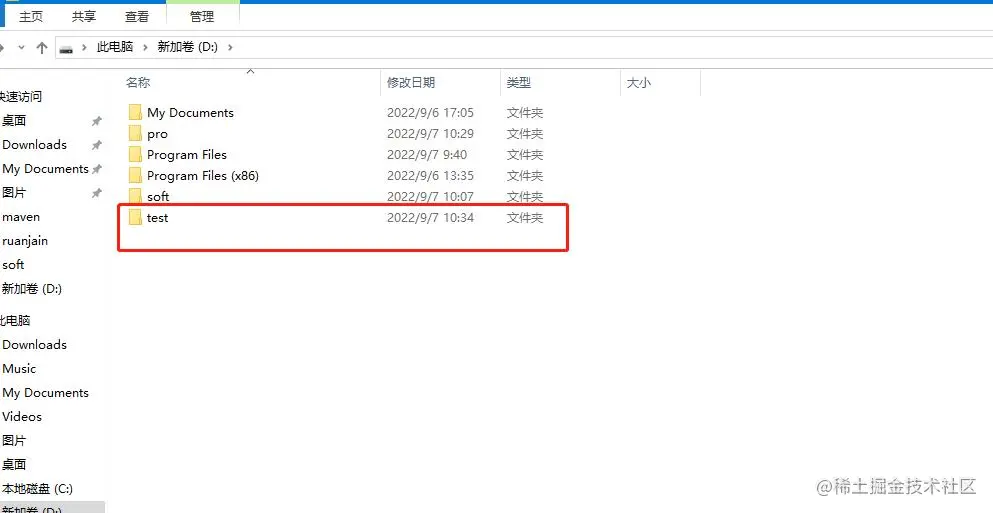Expand chevron after 新加卷 (D:) breadcrumb
993x513 pixels.
click(x=230, y=48)
